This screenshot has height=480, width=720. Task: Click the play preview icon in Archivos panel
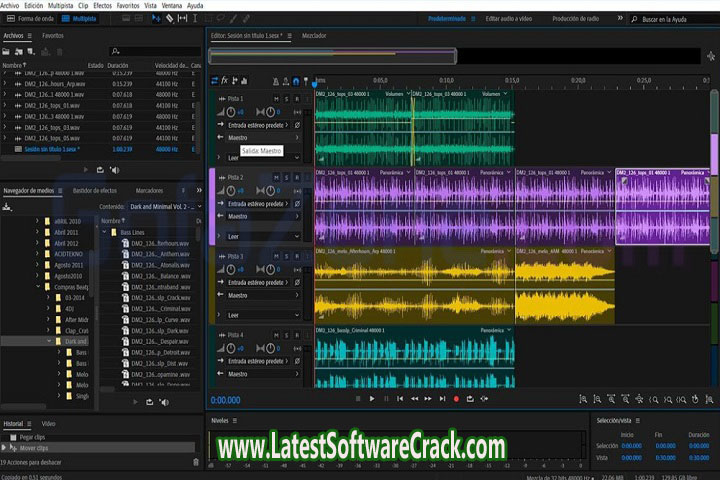(x=86, y=170)
